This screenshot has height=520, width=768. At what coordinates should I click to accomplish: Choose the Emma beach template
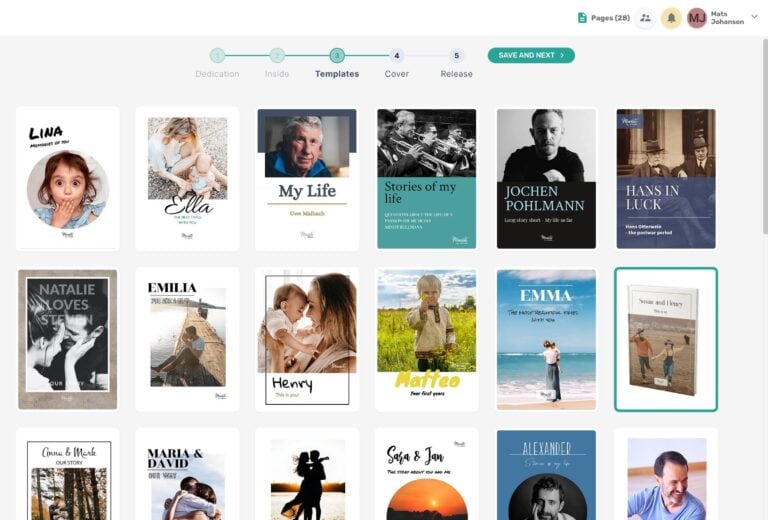point(546,339)
